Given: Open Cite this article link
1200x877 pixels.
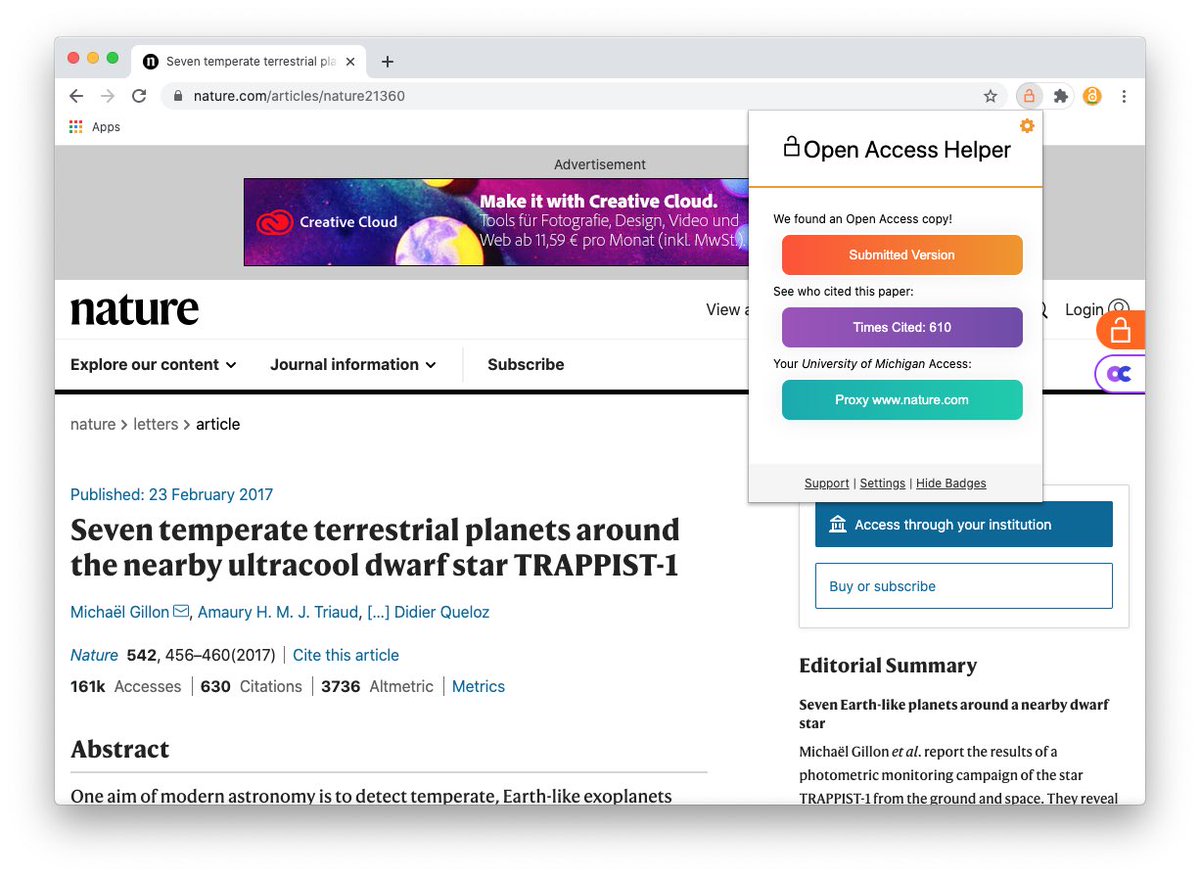Looking at the screenshot, I should [x=346, y=655].
